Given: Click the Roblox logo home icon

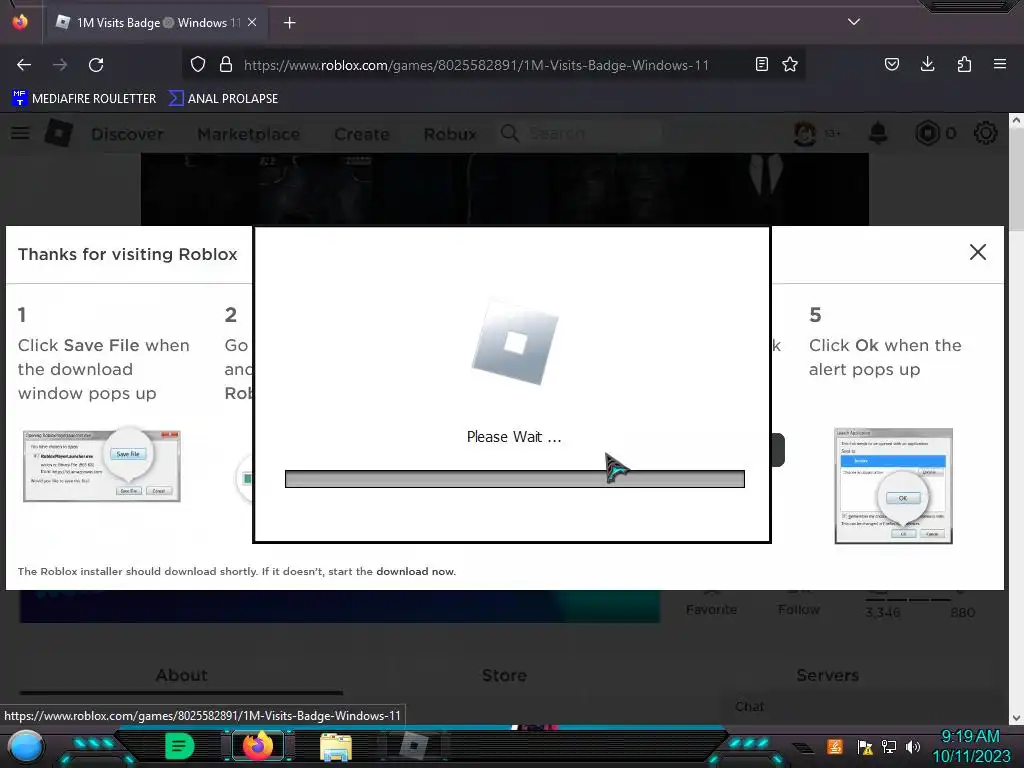Looking at the screenshot, I should (x=59, y=133).
